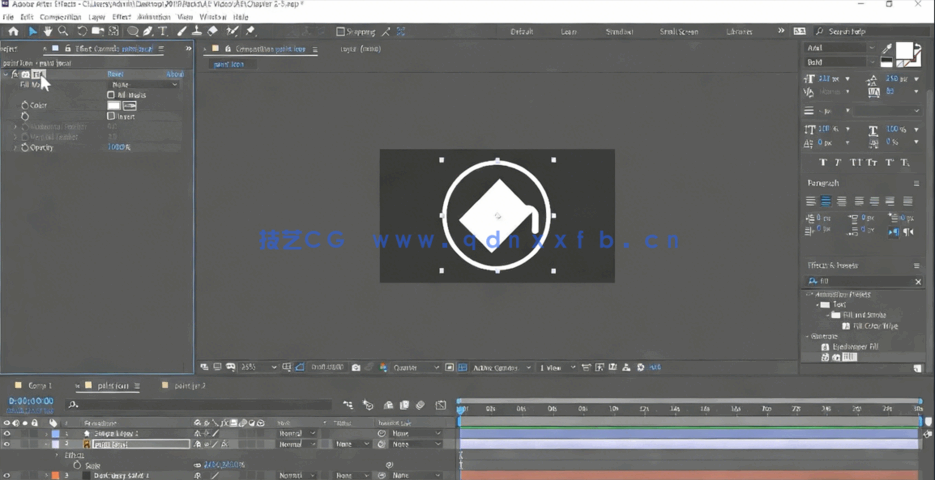This screenshot has height=480, width=935.
Task: Select the Hand tool in the toolbar
Action: [x=47, y=32]
